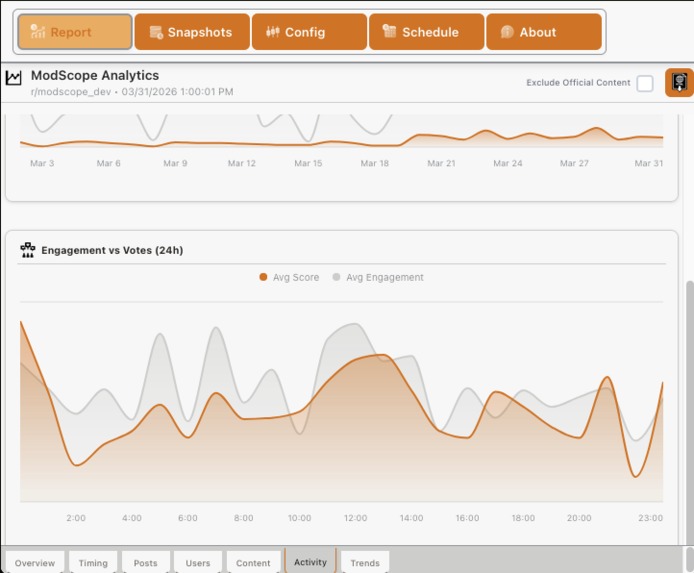Screen dimensions: 694x573
Task: Open the Report tab
Action: click(75, 32)
